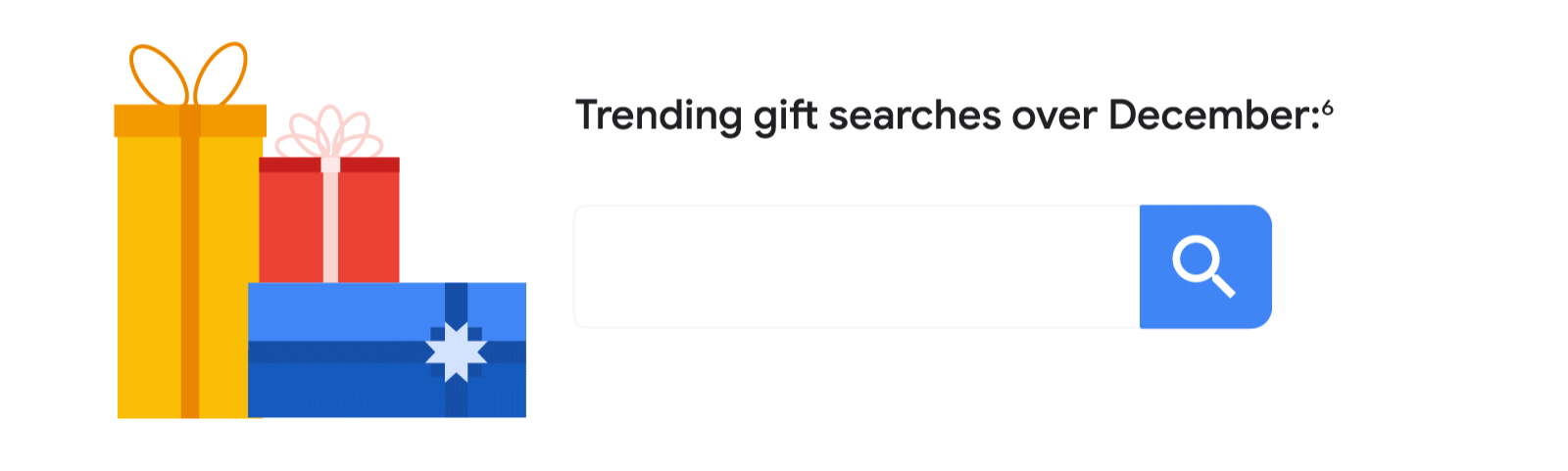This screenshot has width=1568, height=471.
Task: Click the dark red lid of red gift
Action: 329,165
